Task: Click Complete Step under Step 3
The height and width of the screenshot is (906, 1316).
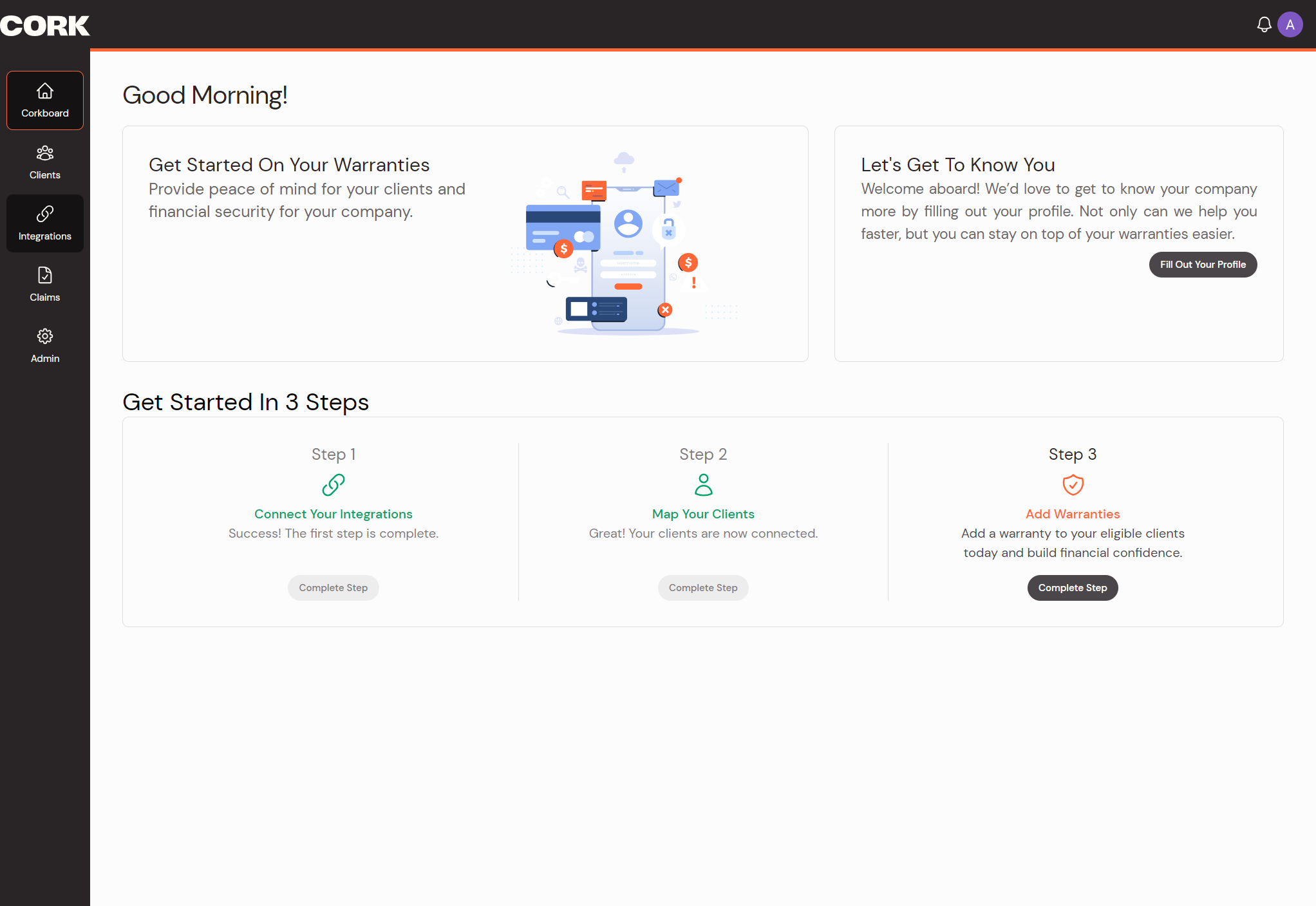Action: pos(1073,588)
